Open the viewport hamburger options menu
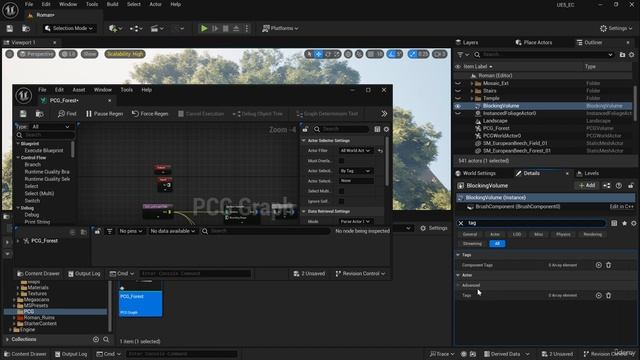Screen dimensions: 640x360 [x=9, y=54]
